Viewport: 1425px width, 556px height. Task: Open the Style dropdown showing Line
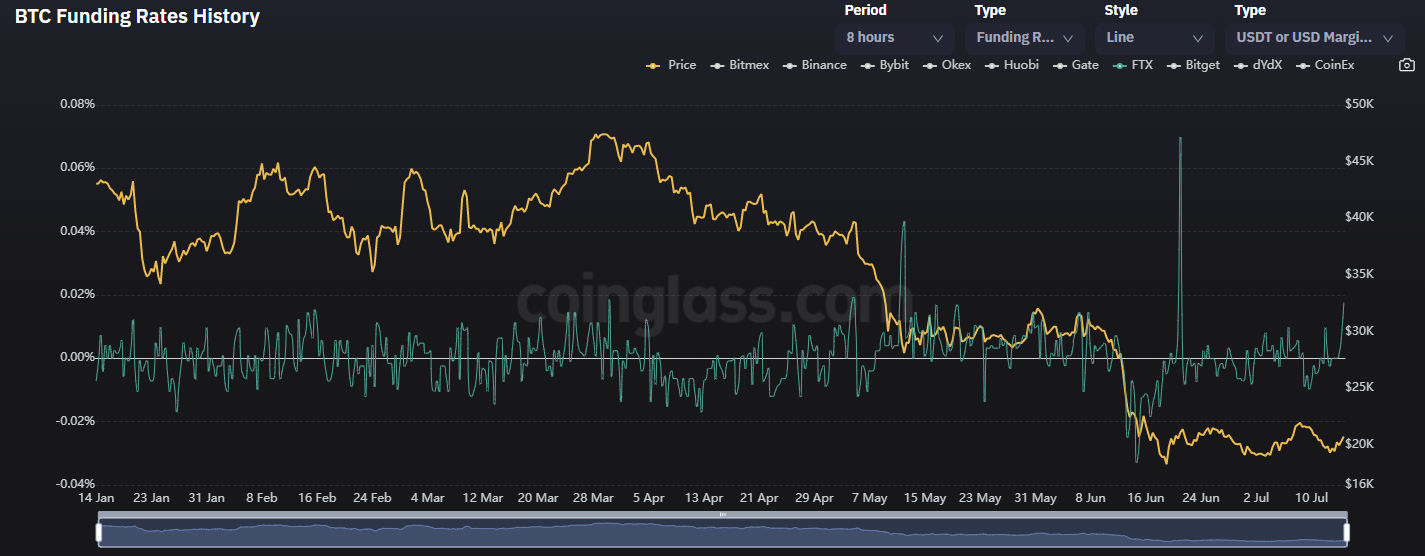(x=1154, y=38)
